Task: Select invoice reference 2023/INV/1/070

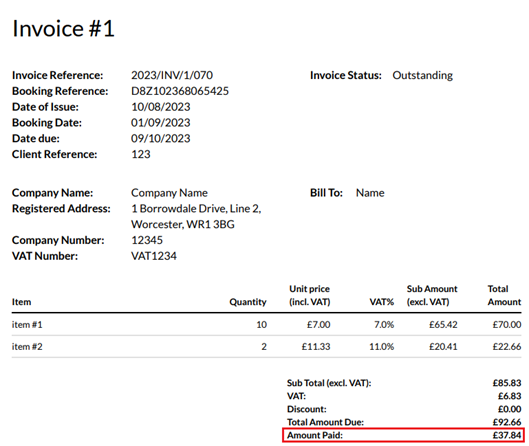Action: pos(172,75)
